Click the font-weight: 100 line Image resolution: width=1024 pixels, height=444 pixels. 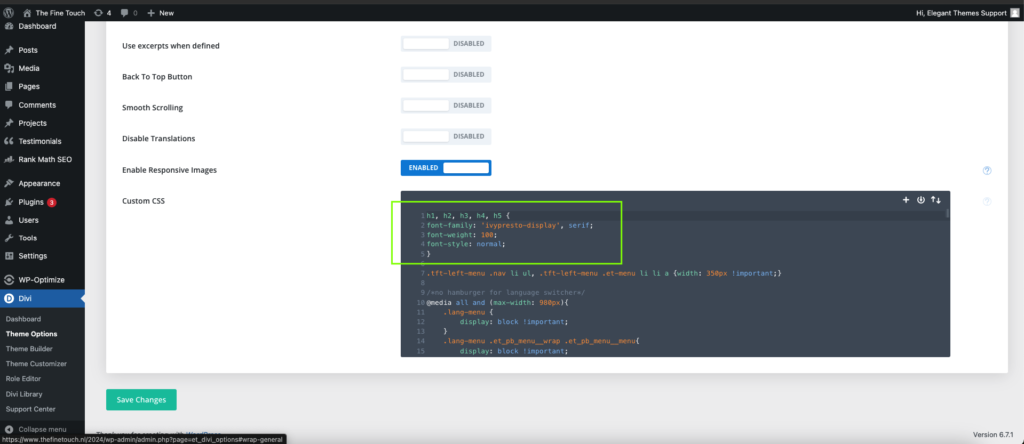click(x=461, y=234)
